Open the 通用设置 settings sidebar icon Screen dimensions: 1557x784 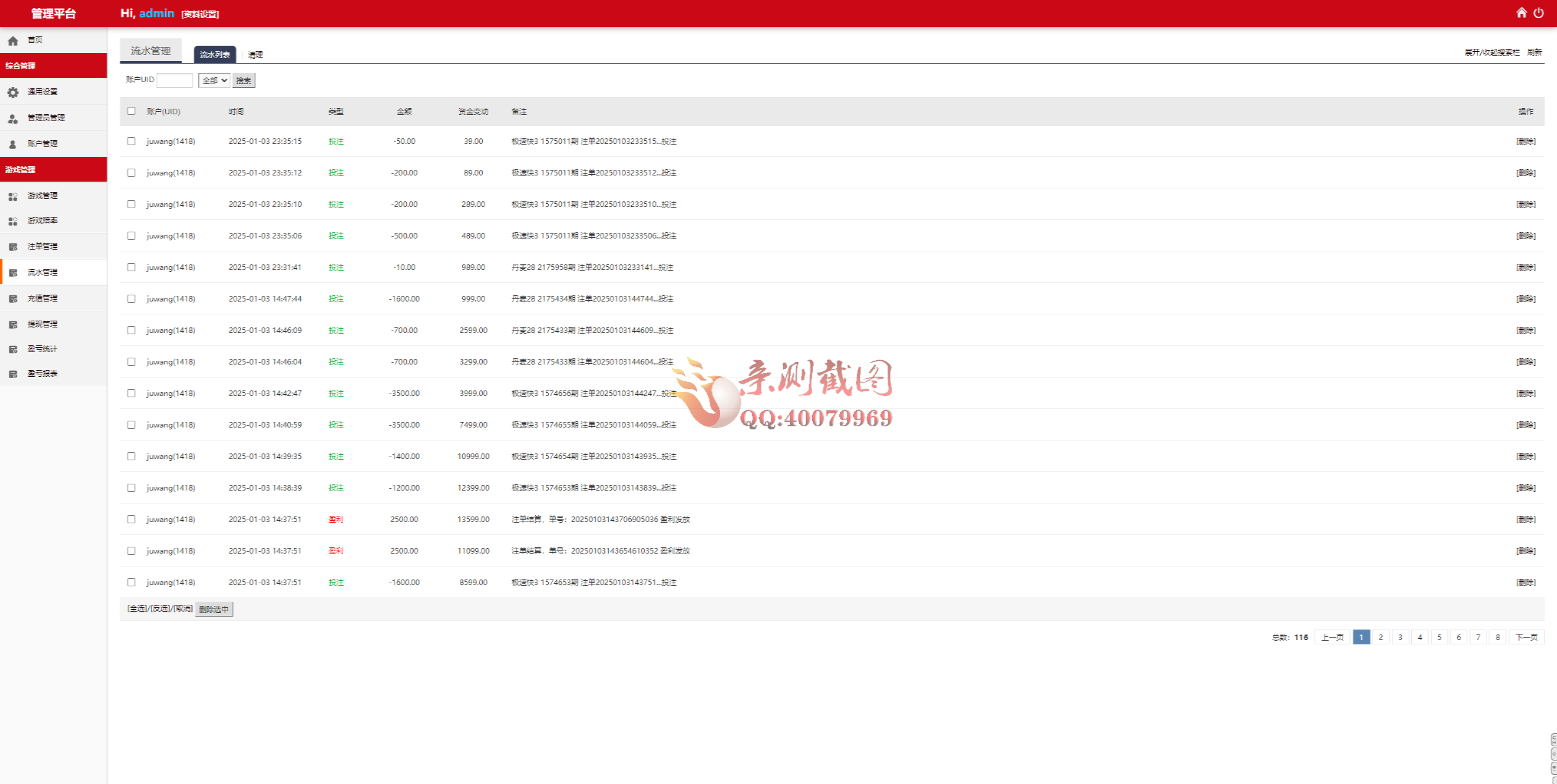tap(14, 91)
